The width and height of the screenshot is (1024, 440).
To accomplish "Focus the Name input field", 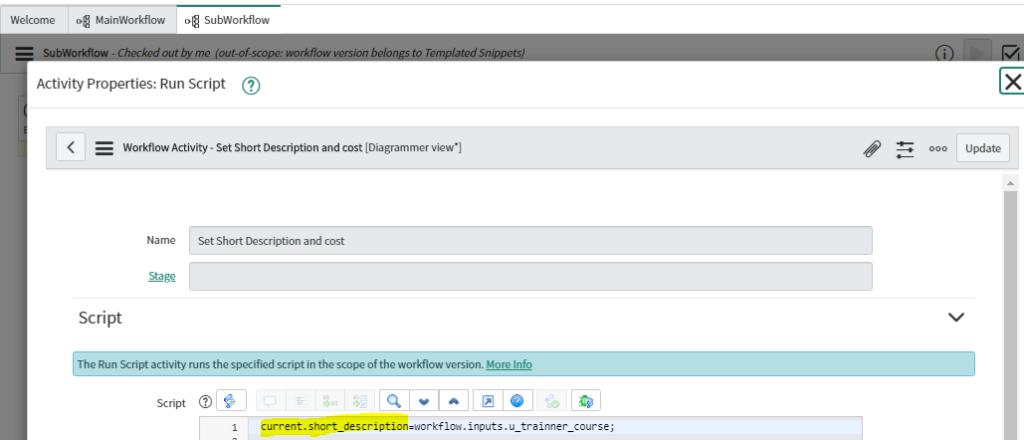I will coord(530,240).
